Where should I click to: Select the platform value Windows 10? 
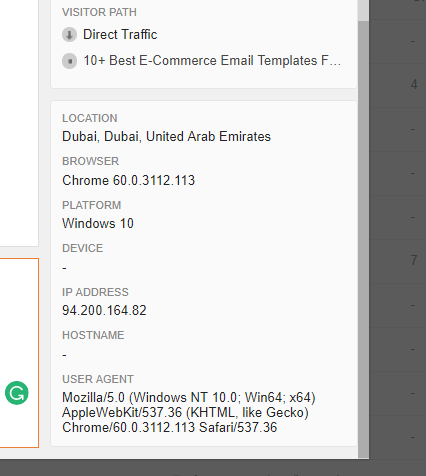[x=98, y=223]
